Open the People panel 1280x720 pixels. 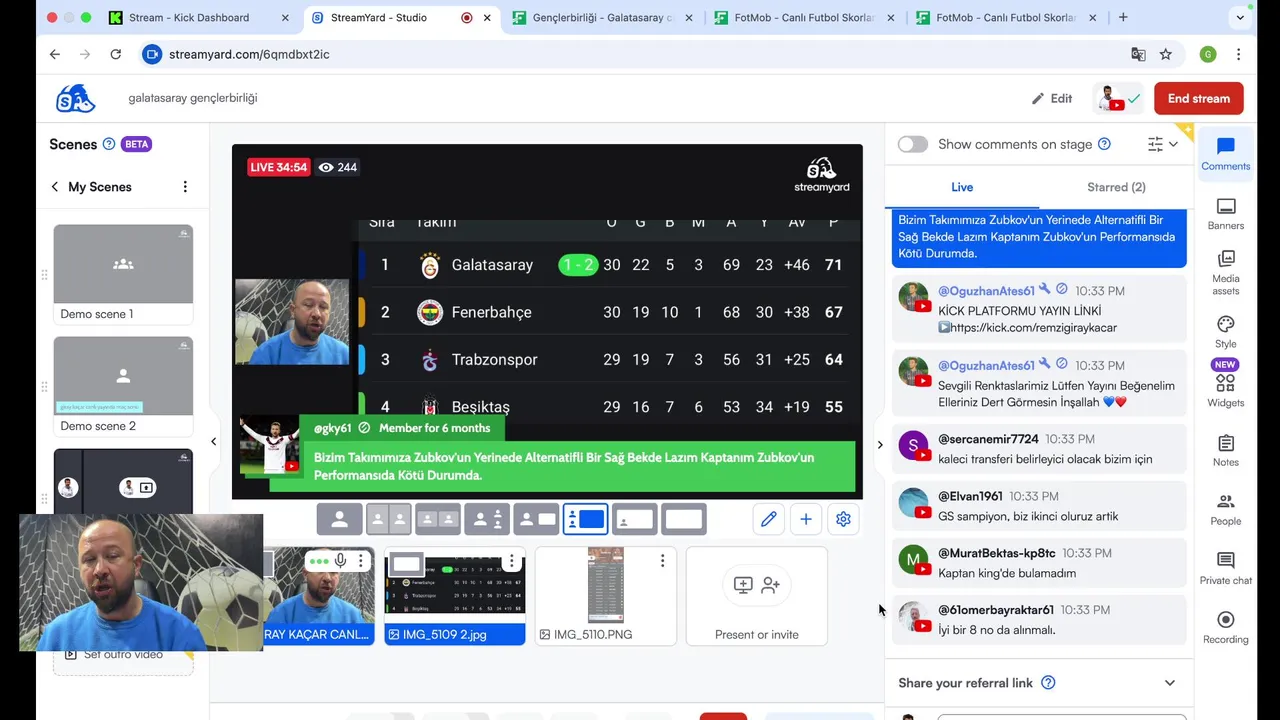coord(1225,509)
